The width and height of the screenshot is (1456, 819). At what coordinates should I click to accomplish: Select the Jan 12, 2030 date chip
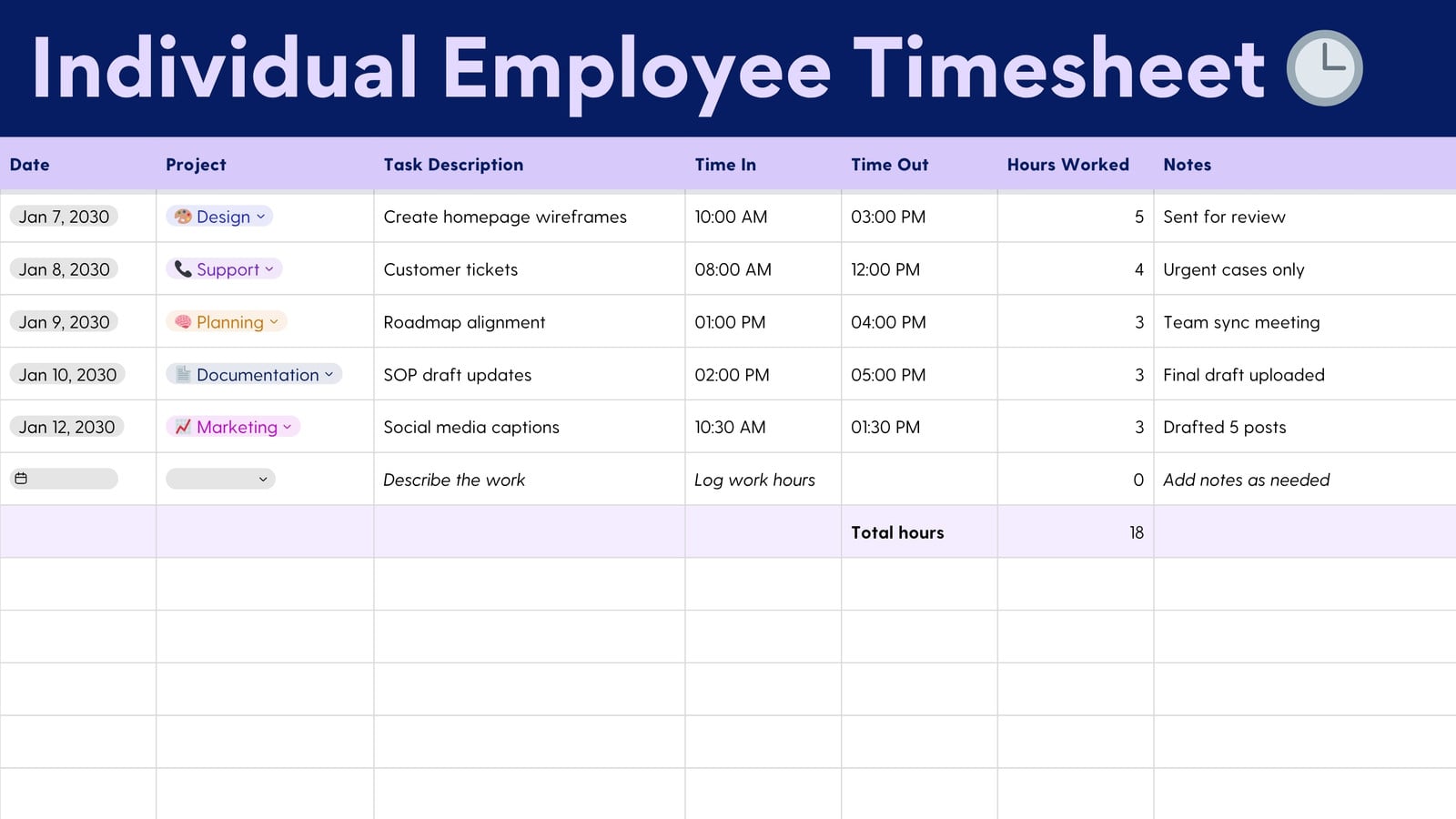pyautogui.click(x=67, y=427)
